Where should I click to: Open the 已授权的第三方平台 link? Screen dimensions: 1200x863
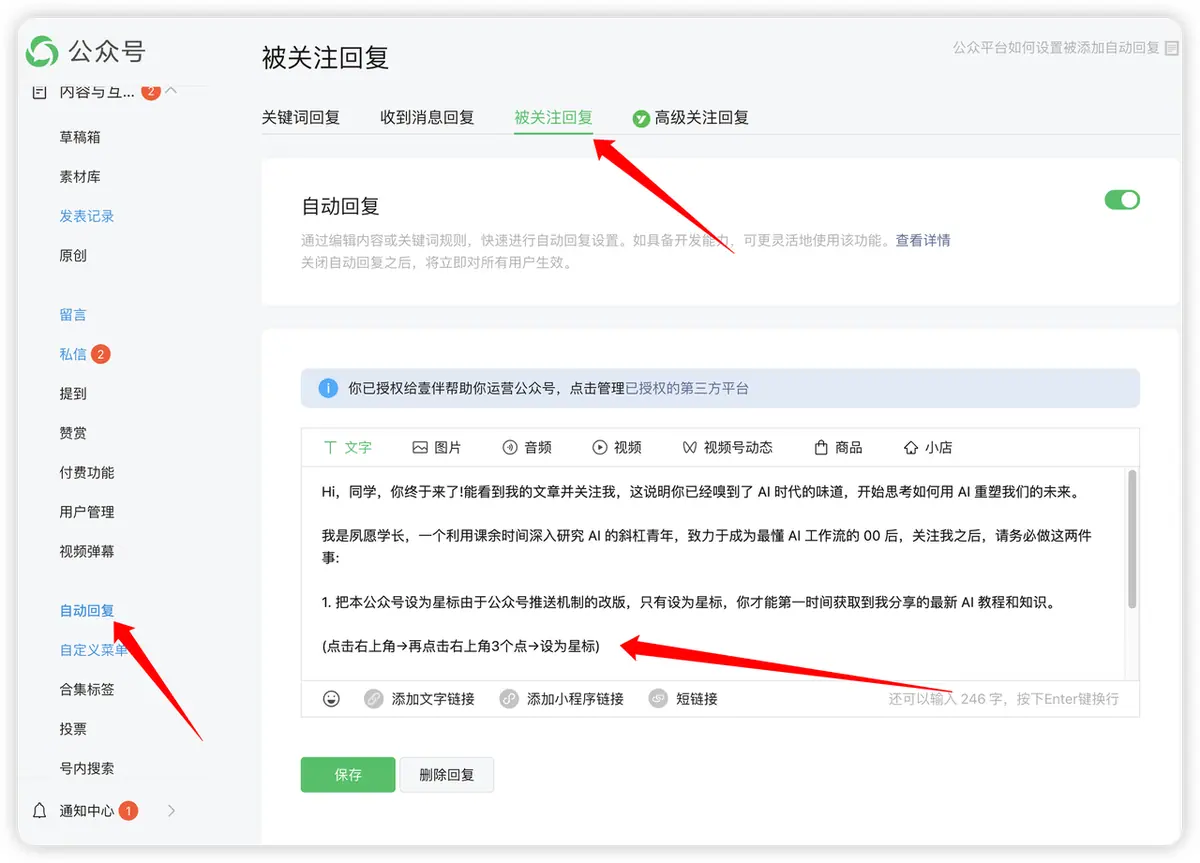click(687, 388)
